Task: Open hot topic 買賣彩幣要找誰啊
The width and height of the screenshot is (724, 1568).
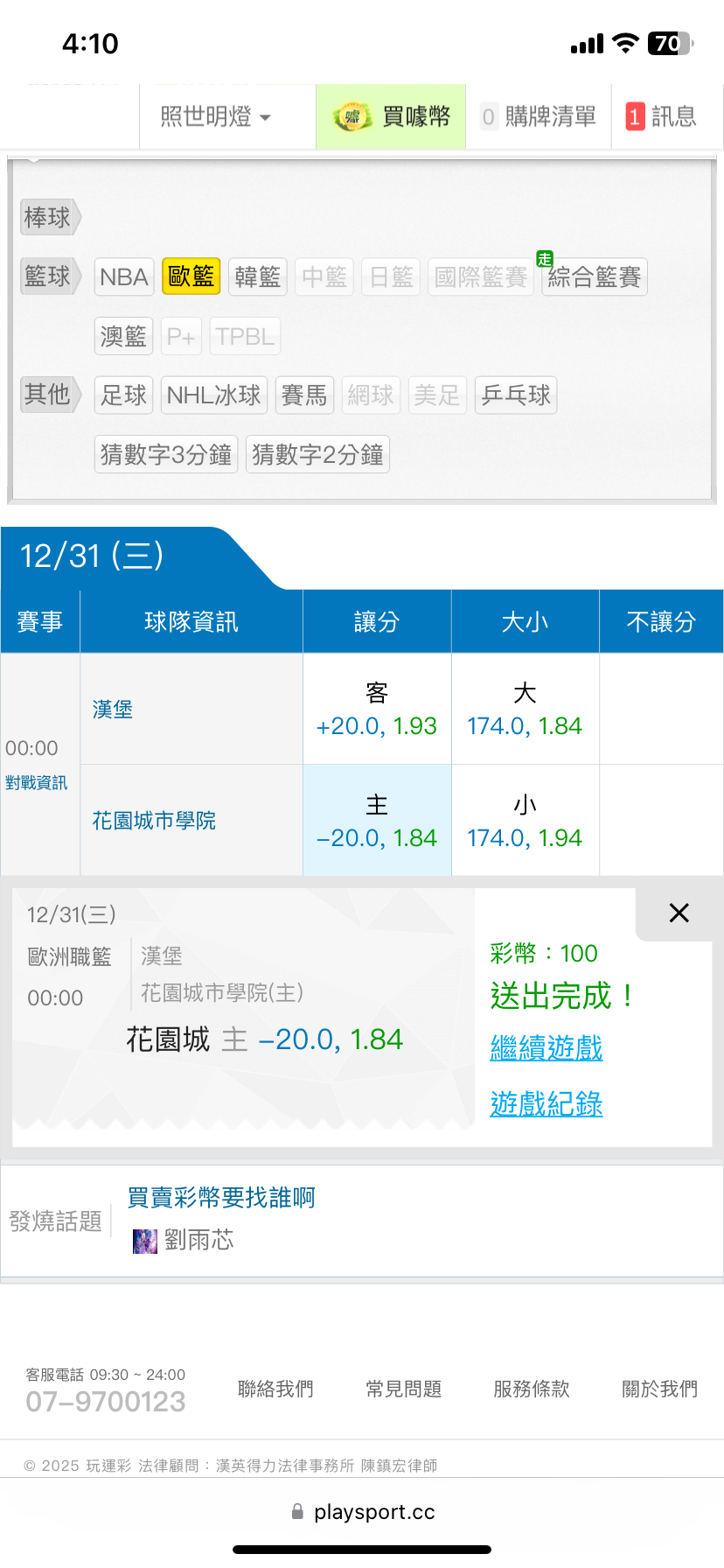Action: (221, 1197)
